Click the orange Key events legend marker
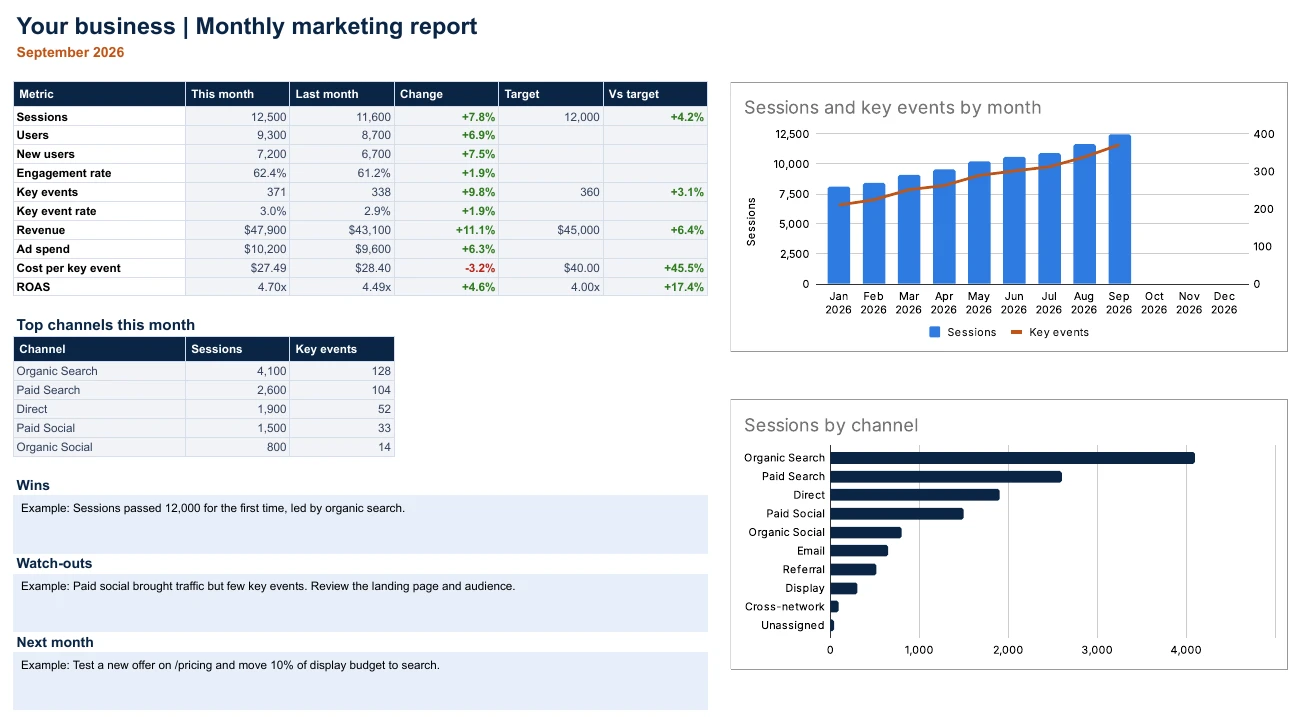This screenshot has height=717, width=1295. point(1017,332)
